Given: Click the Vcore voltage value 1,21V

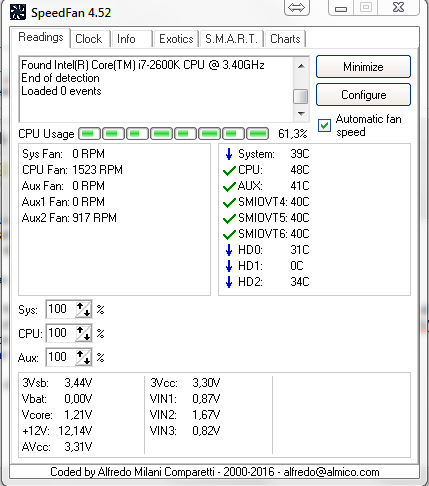Looking at the screenshot, I should (78, 415).
